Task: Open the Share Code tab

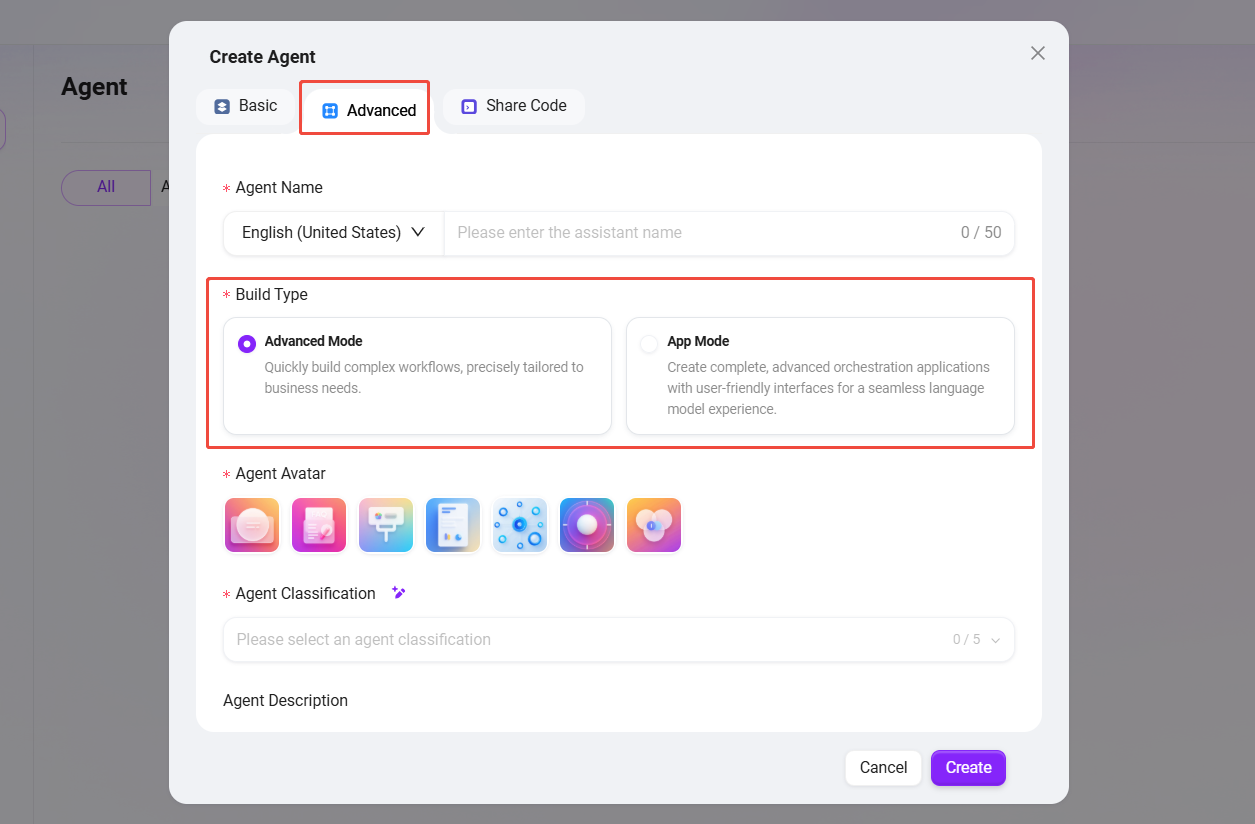Action: coord(514,106)
